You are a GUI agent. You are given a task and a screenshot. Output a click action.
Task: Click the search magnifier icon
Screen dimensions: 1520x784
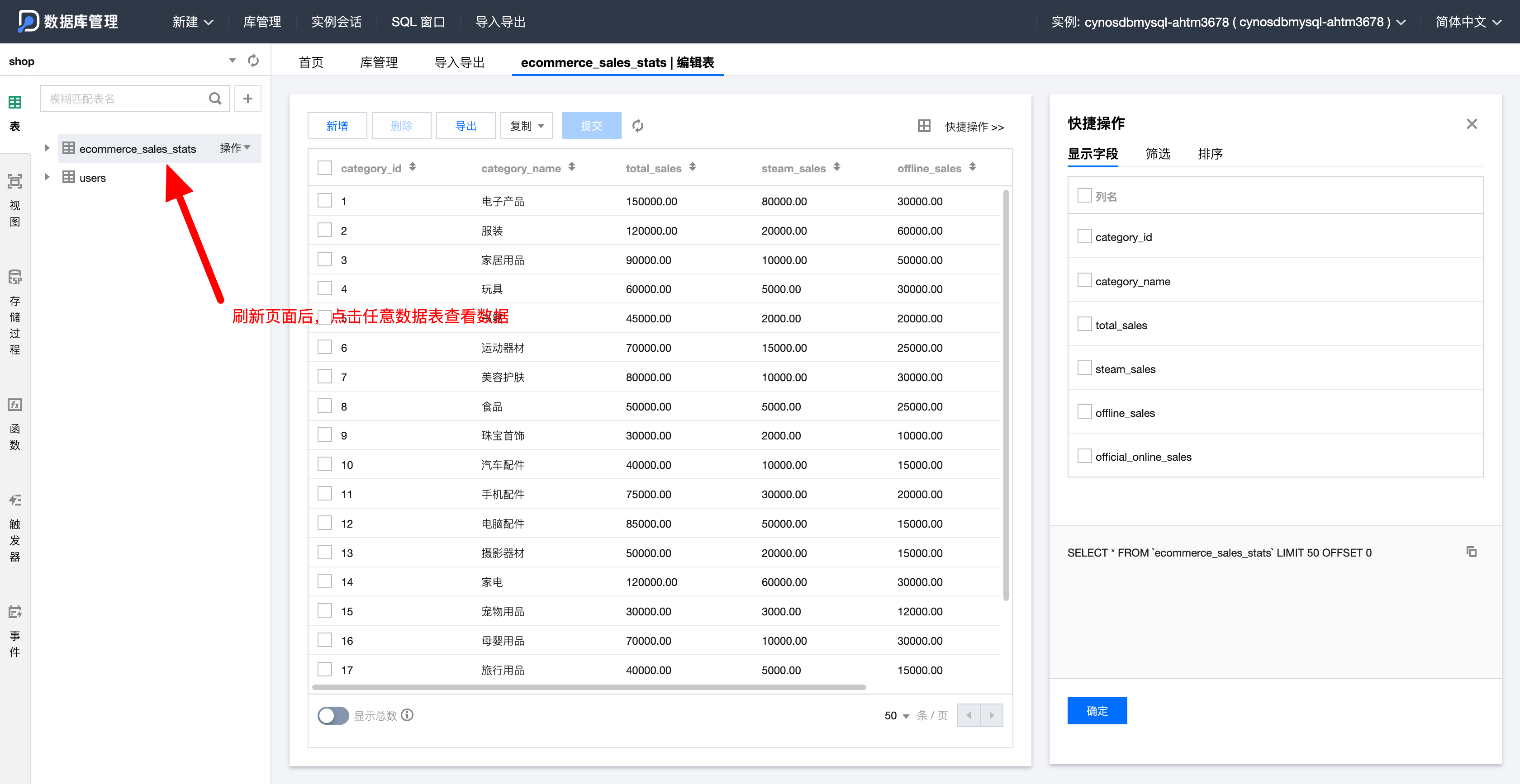pos(215,99)
